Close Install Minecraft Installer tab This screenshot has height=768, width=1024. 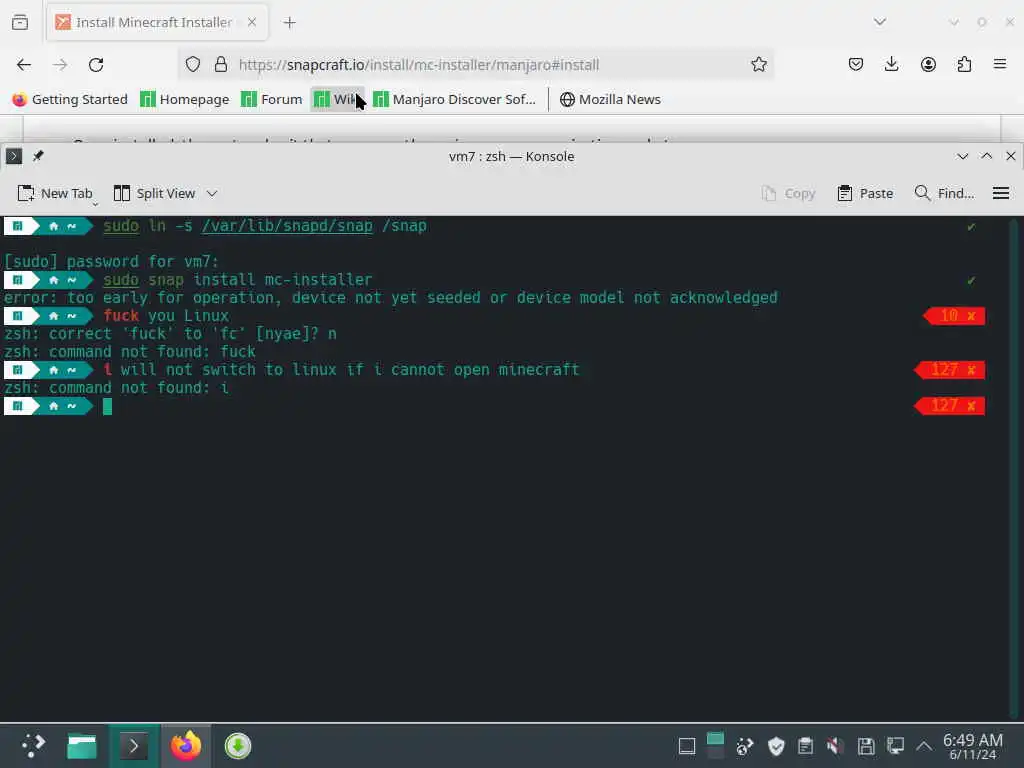pos(252,22)
